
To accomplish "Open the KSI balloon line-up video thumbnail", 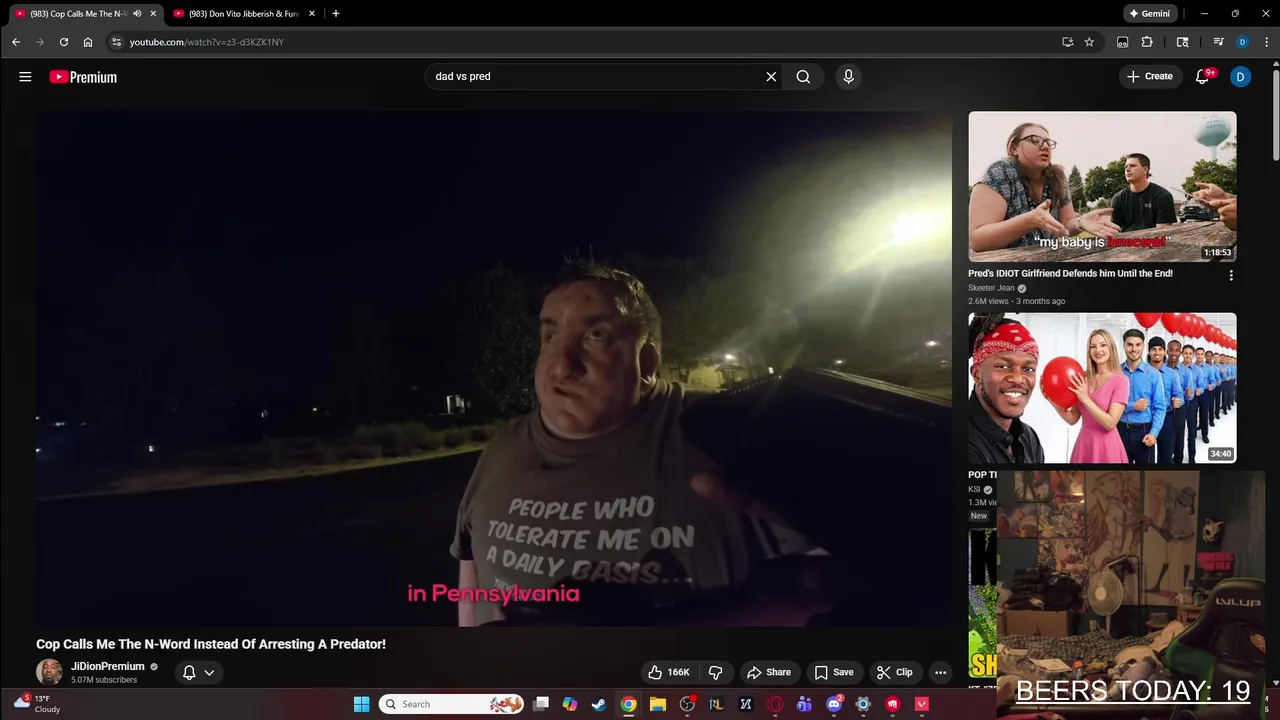I will tap(1102, 388).
